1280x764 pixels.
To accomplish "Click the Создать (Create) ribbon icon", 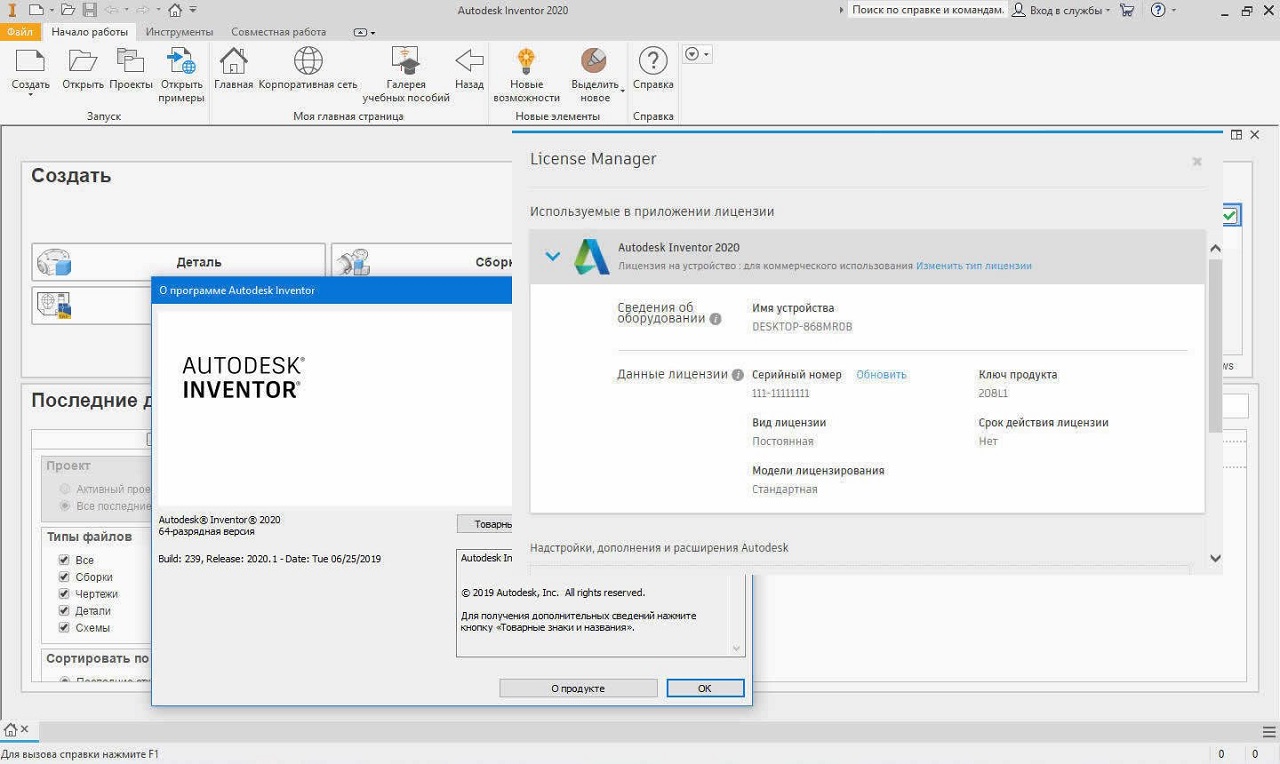I will click(x=30, y=62).
